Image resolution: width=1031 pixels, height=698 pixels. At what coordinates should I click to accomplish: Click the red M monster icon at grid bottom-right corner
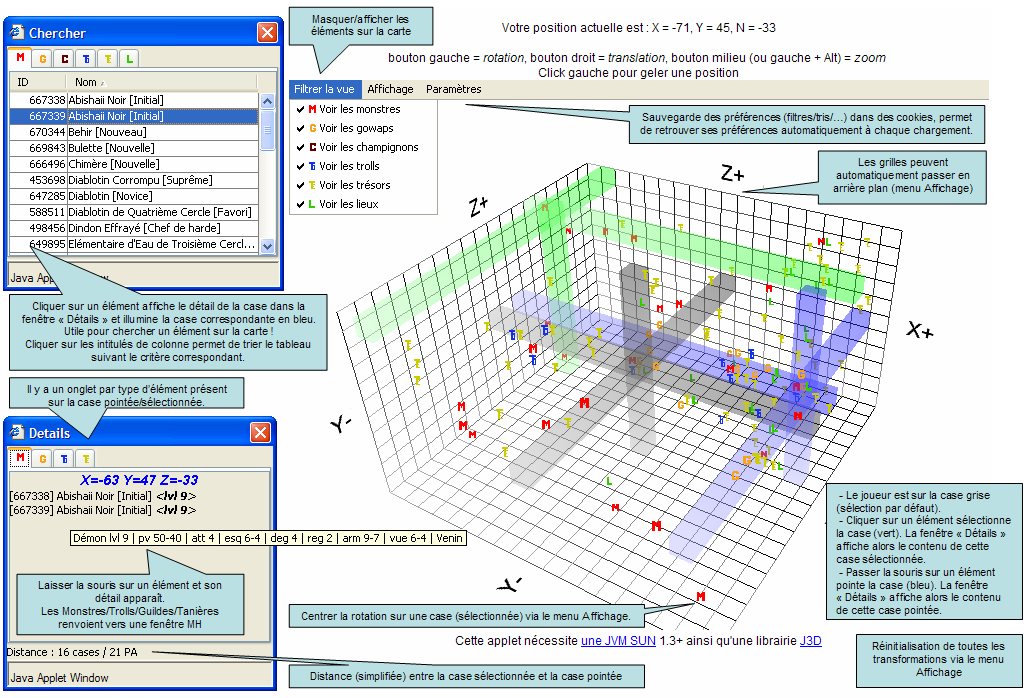click(x=701, y=597)
